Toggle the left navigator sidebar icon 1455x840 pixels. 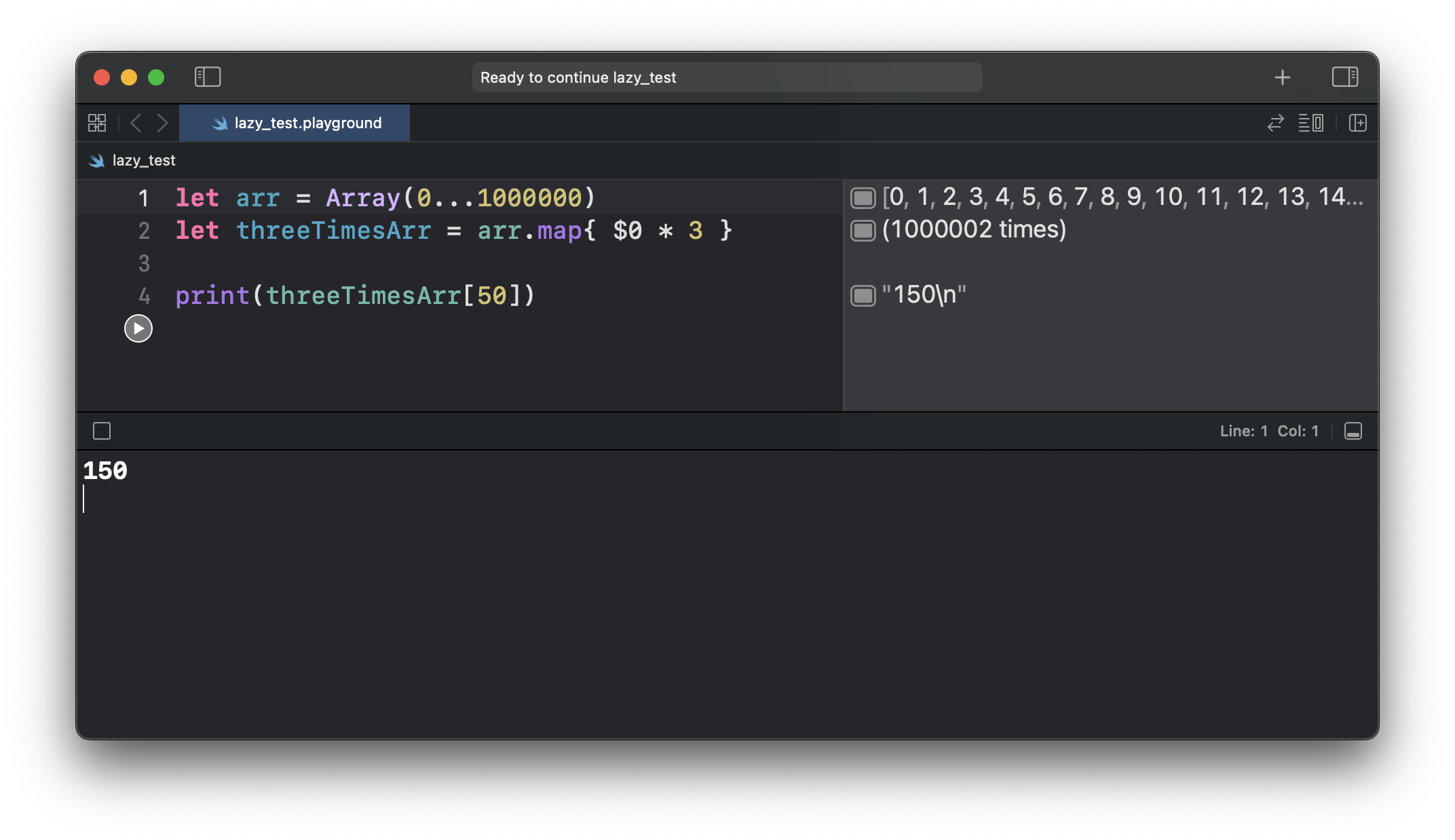[208, 77]
